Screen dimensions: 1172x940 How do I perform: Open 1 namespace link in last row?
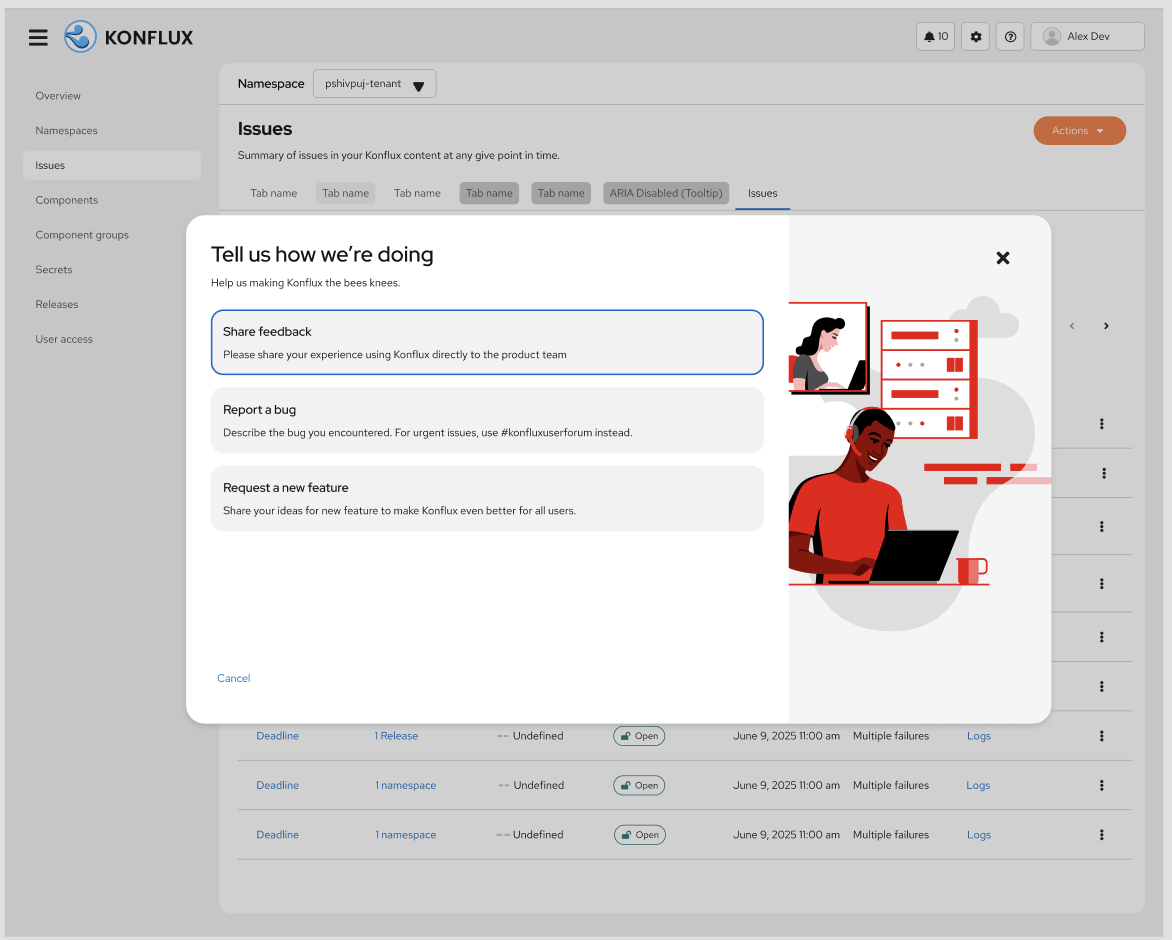tap(405, 835)
